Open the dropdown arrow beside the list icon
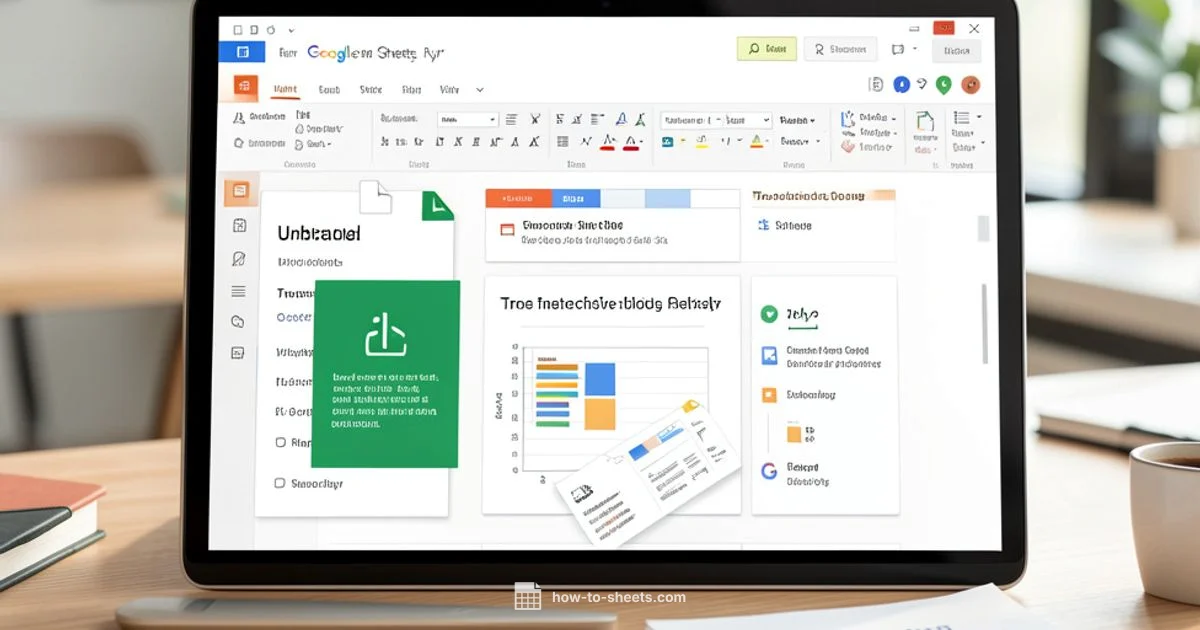Image resolution: width=1200 pixels, height=630 pixels. 979,118
